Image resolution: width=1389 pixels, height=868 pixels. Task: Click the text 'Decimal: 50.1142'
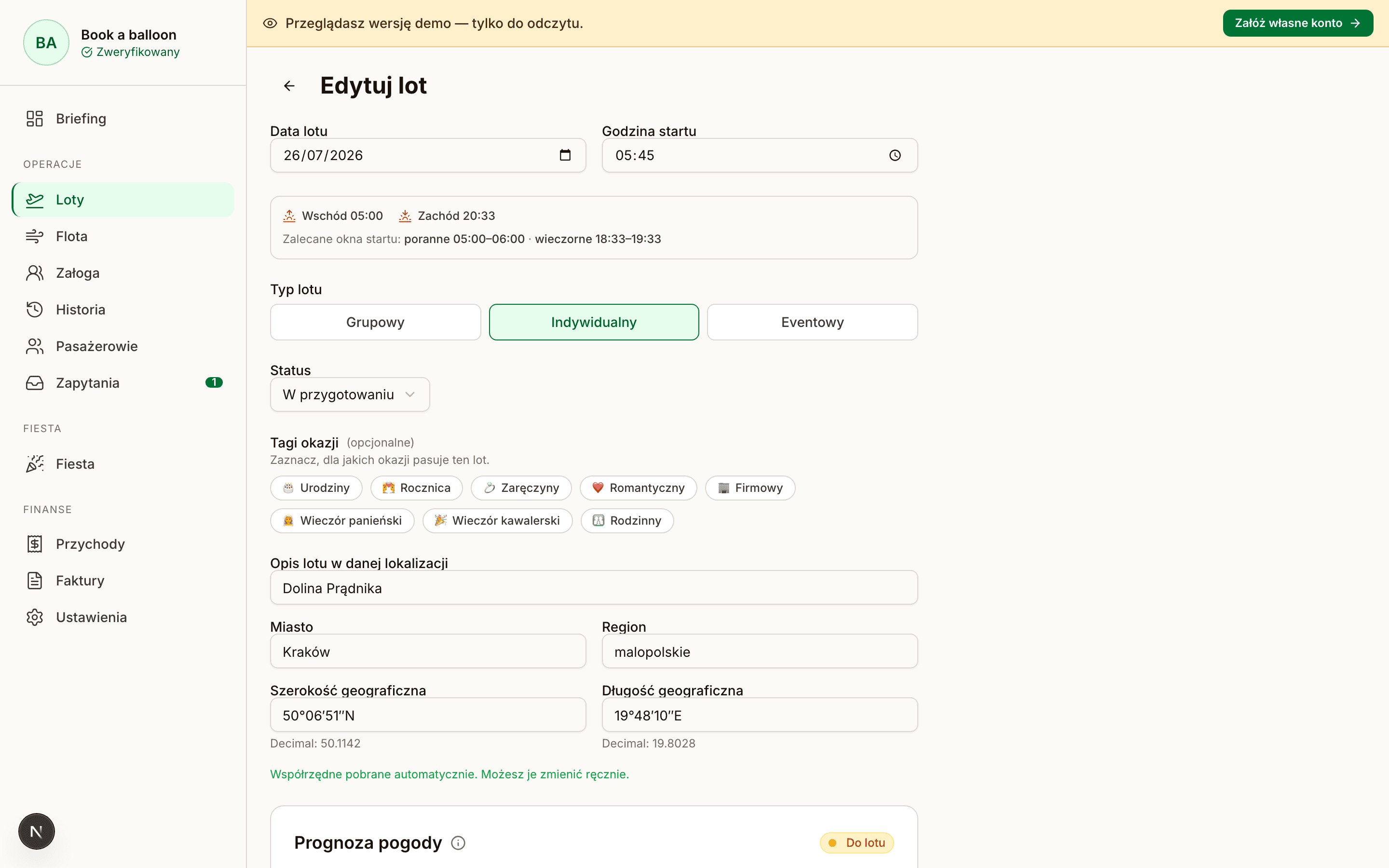pyautogui.click(x=315, y=744)
